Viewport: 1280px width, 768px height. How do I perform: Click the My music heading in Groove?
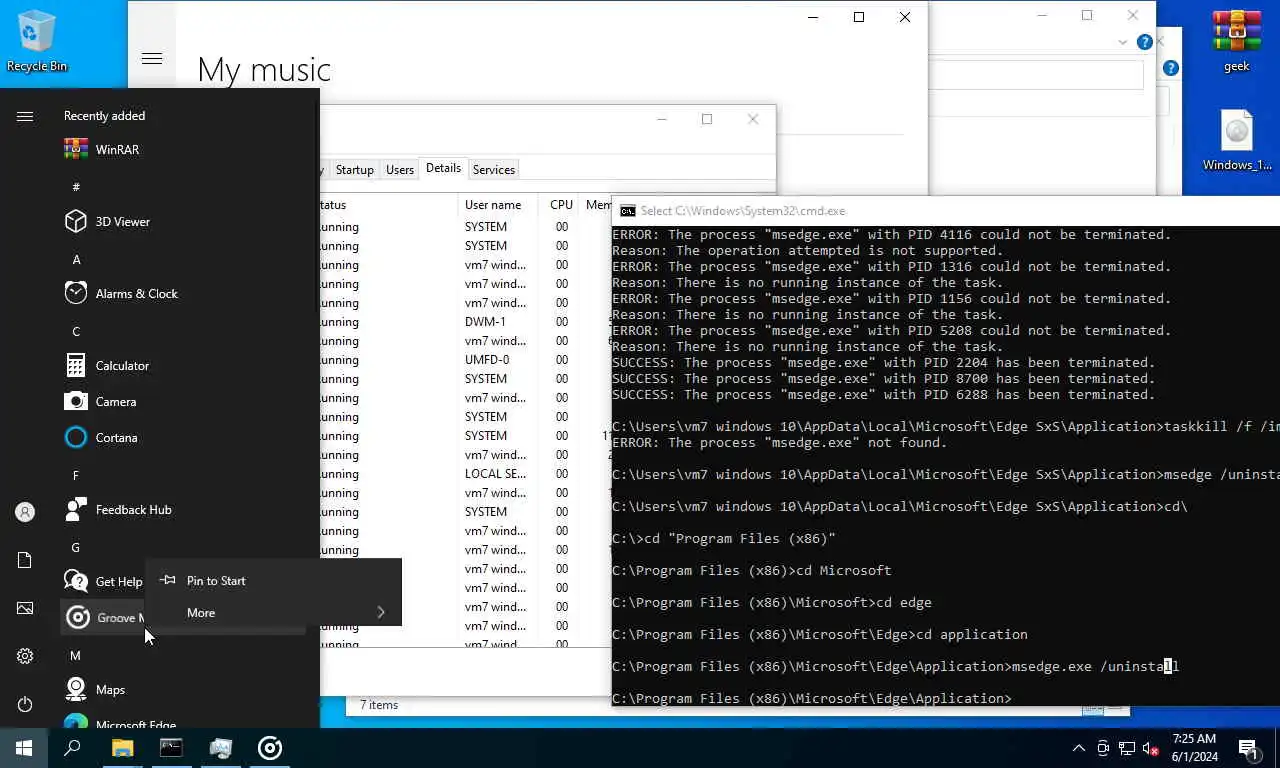264,69
